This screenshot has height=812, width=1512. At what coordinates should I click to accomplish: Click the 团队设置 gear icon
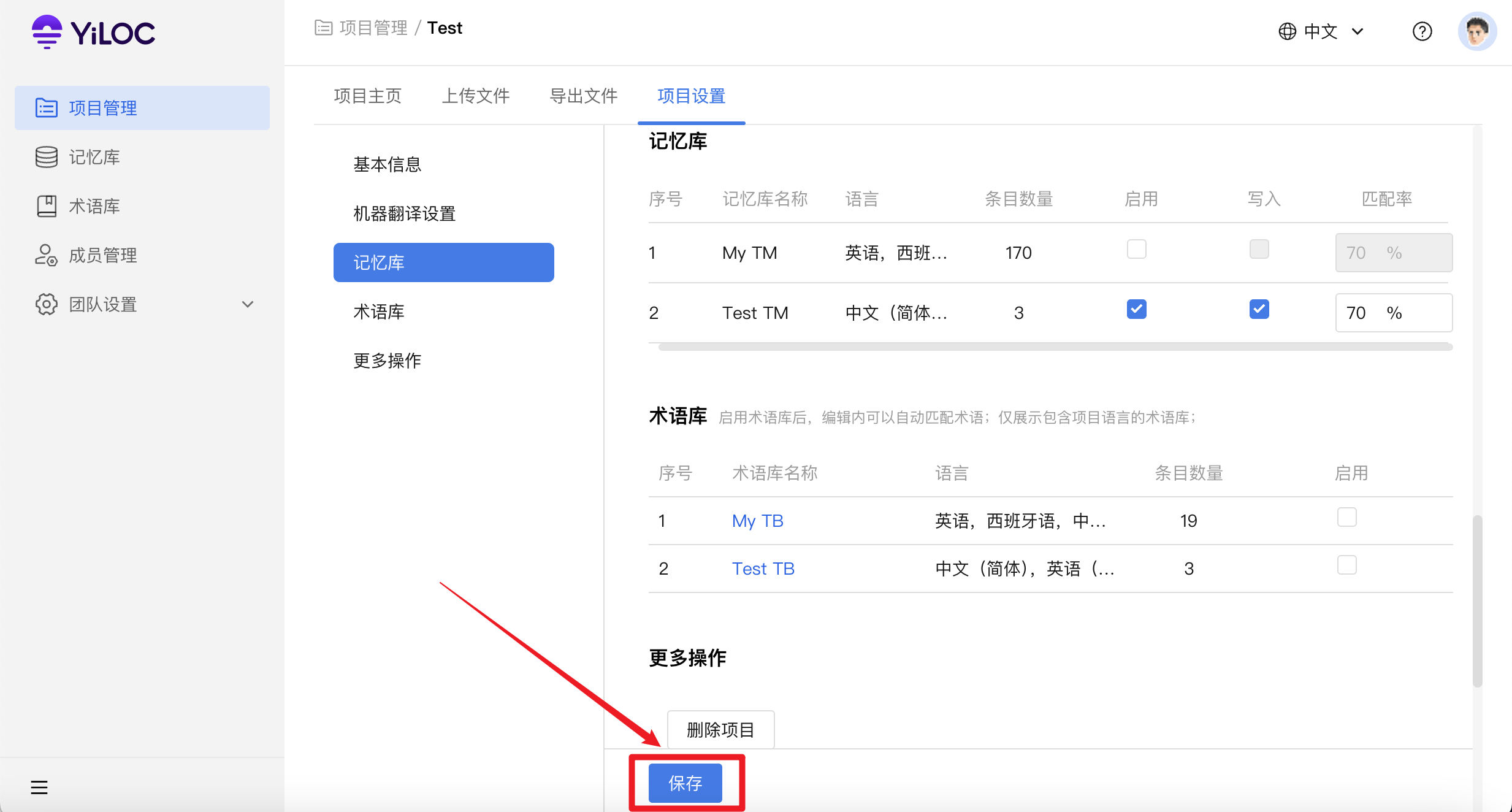point(47,304)
